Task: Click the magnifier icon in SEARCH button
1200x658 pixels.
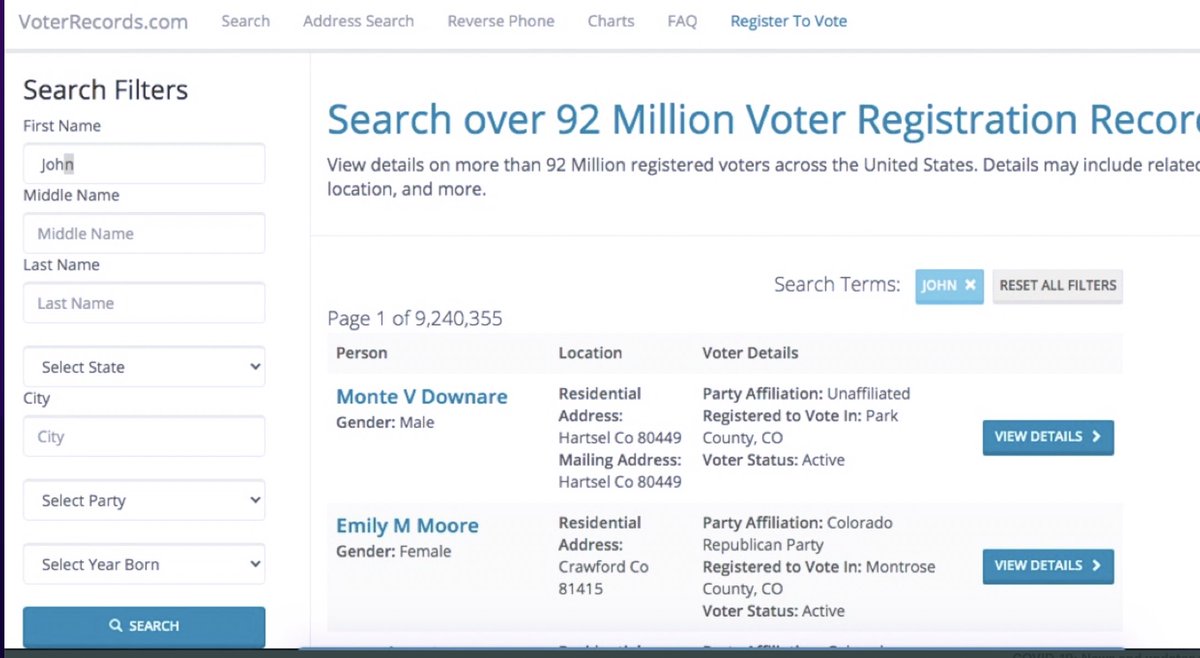Action: pyautogui.click(x=115, y=626)
